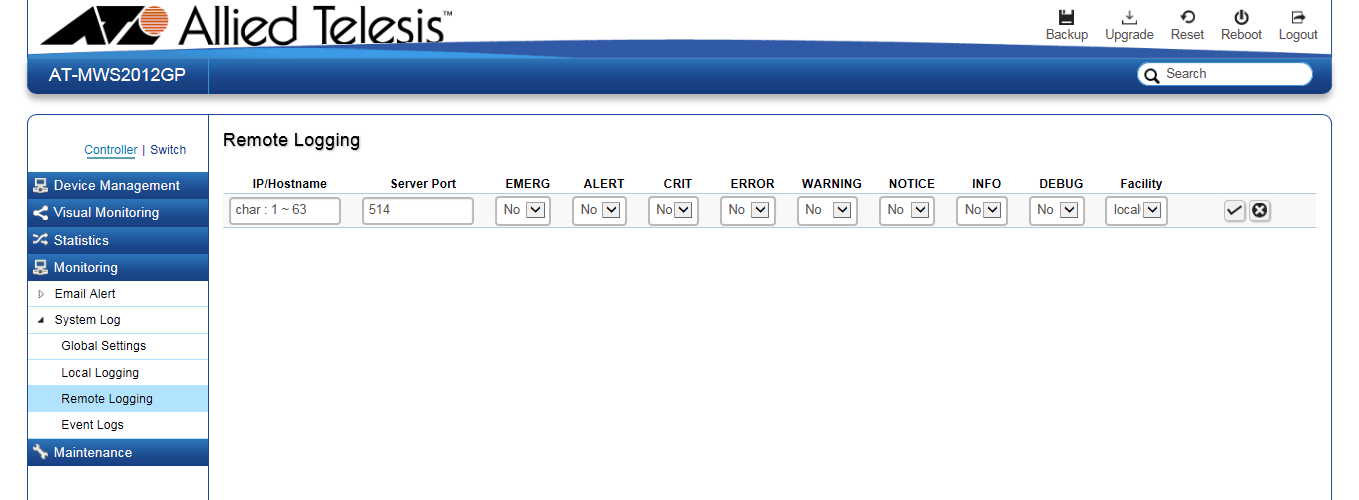
Task: Open the Statistics menu
Action: [118, 240]
